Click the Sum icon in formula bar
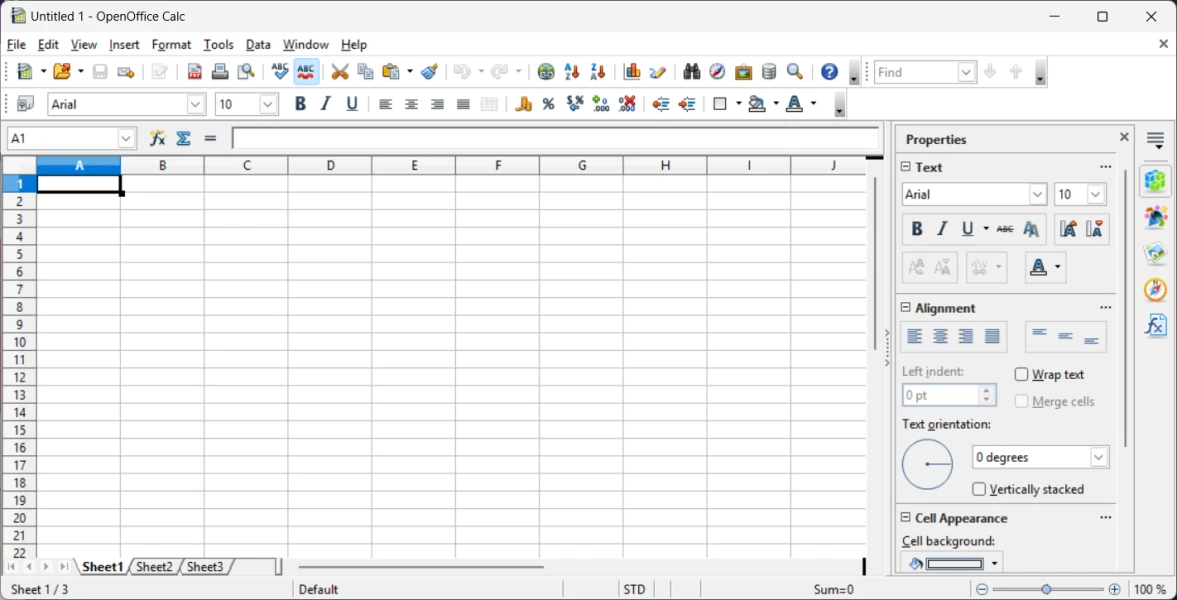This screenshot has height=600, width=1177. [x=184, y=139]
